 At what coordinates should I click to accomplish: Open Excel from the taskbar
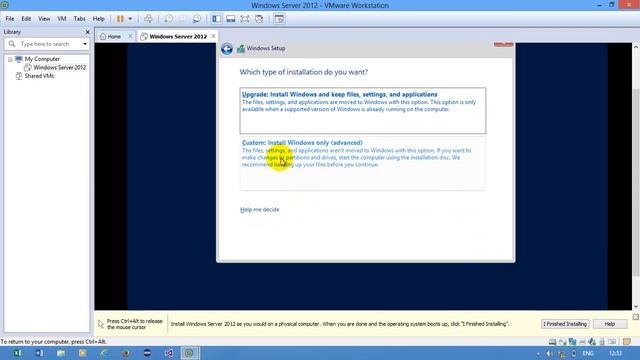point(17,353)
